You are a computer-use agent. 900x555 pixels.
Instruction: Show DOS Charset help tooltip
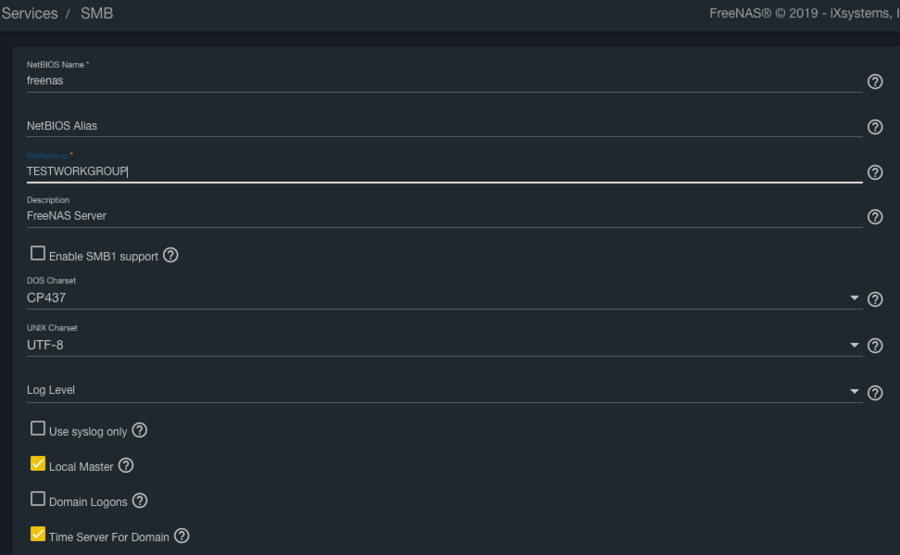875,299
